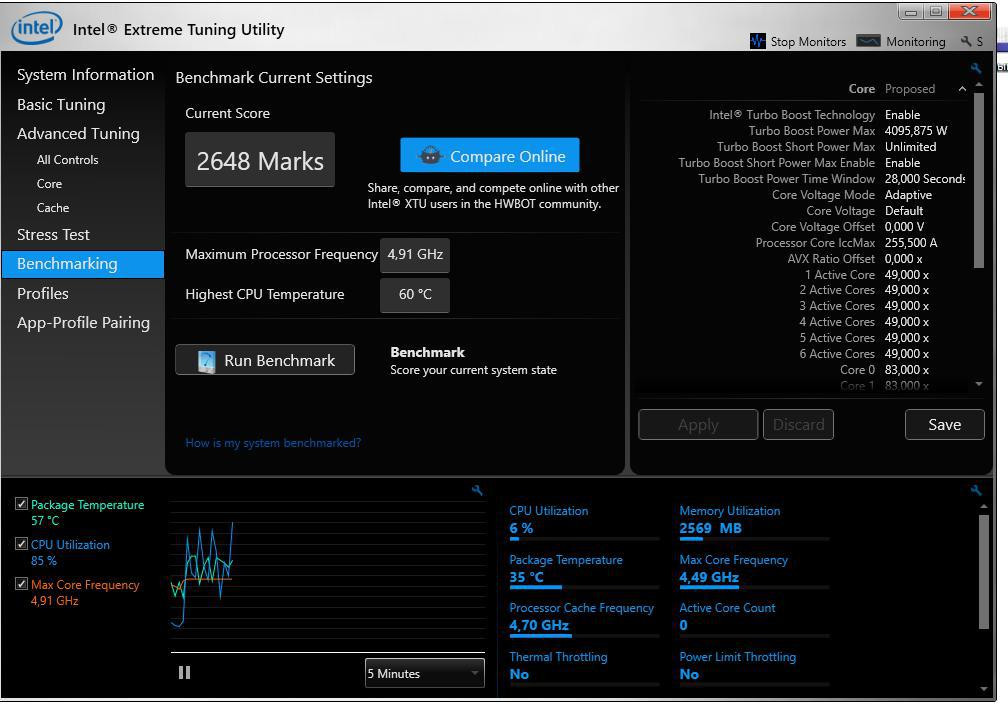The width and height of the screenshot is (1008, 712).
Task: Open System Information section
Action: 86,75
